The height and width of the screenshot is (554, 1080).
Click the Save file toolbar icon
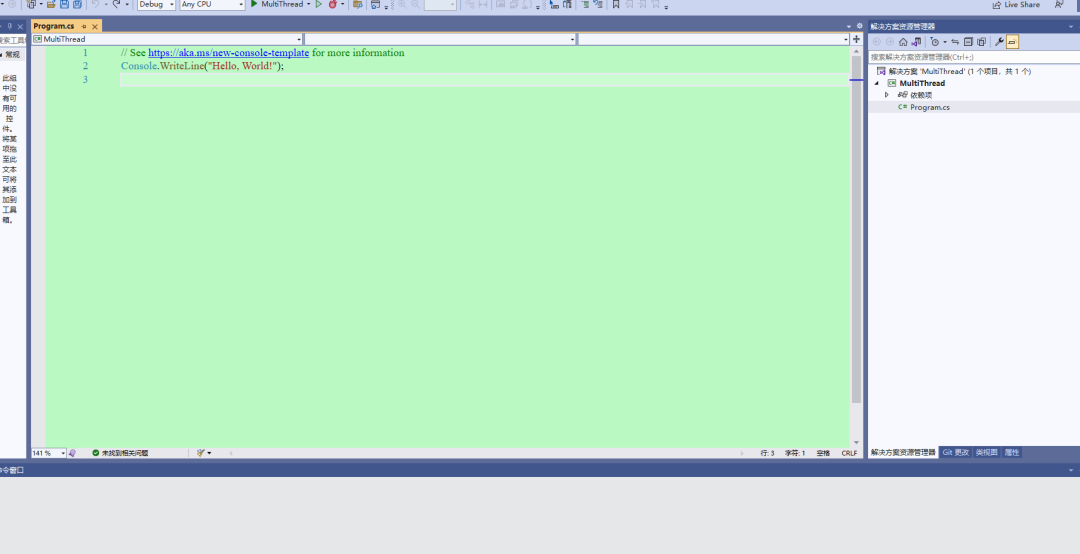point(64,4)
